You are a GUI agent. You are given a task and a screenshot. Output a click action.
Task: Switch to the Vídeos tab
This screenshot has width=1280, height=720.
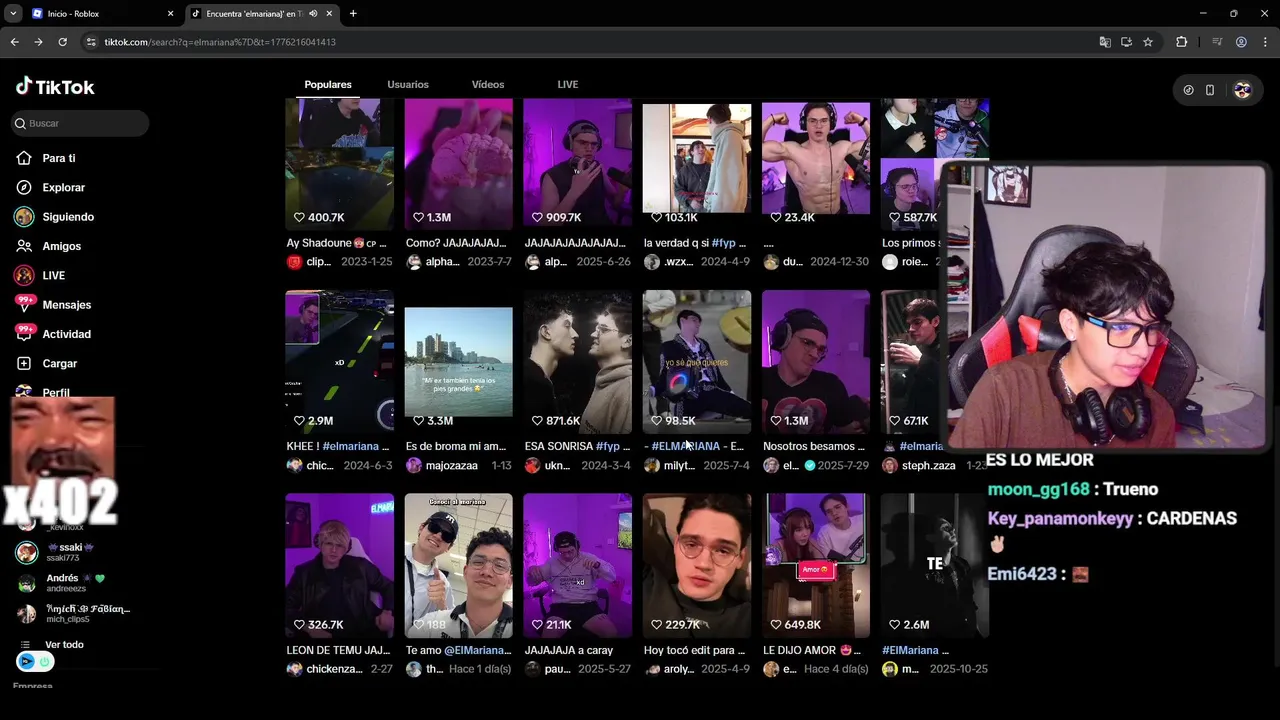point(488,85)
